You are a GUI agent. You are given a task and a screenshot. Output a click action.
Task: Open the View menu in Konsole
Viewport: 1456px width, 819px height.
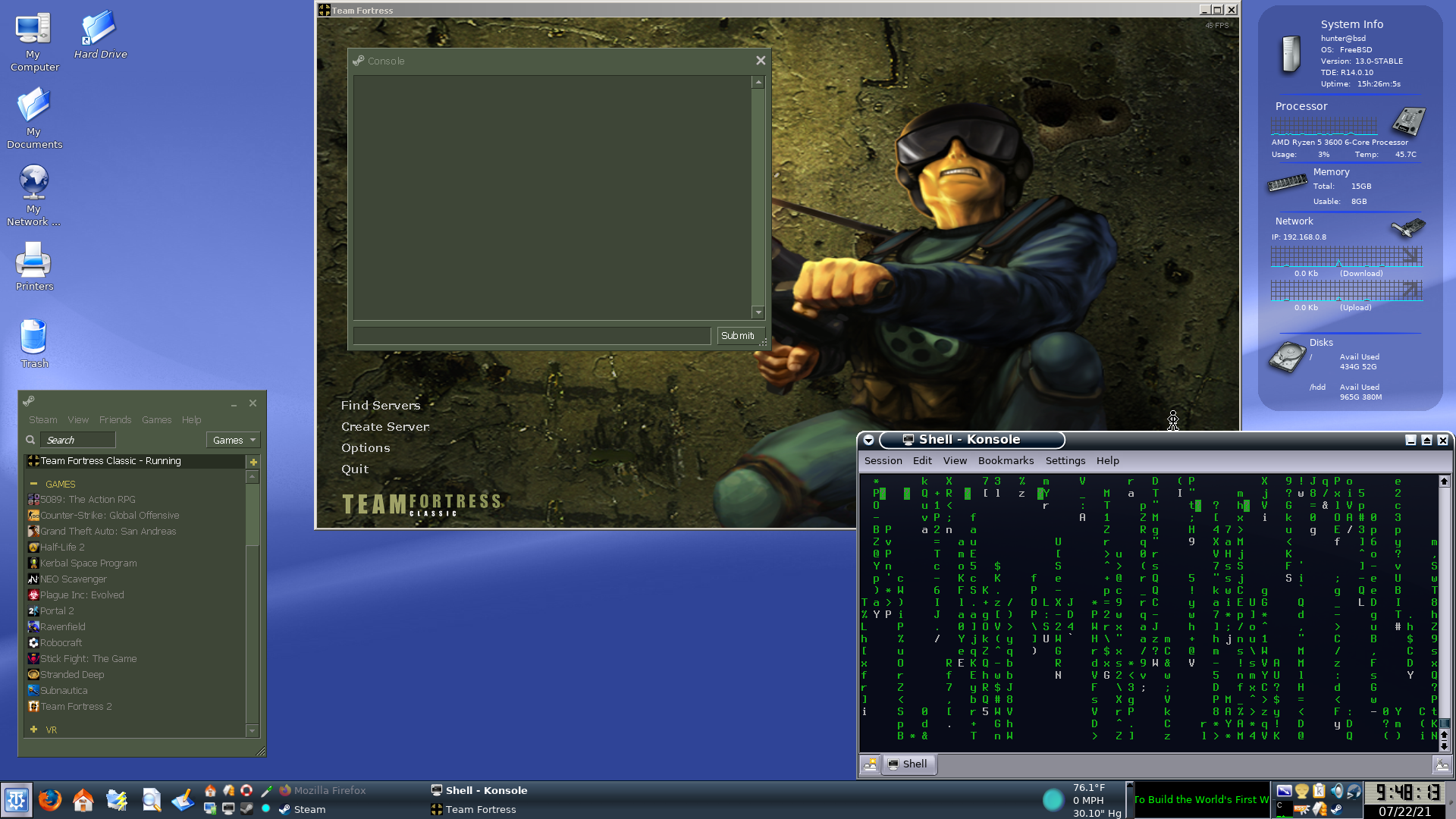click(955, 461)
